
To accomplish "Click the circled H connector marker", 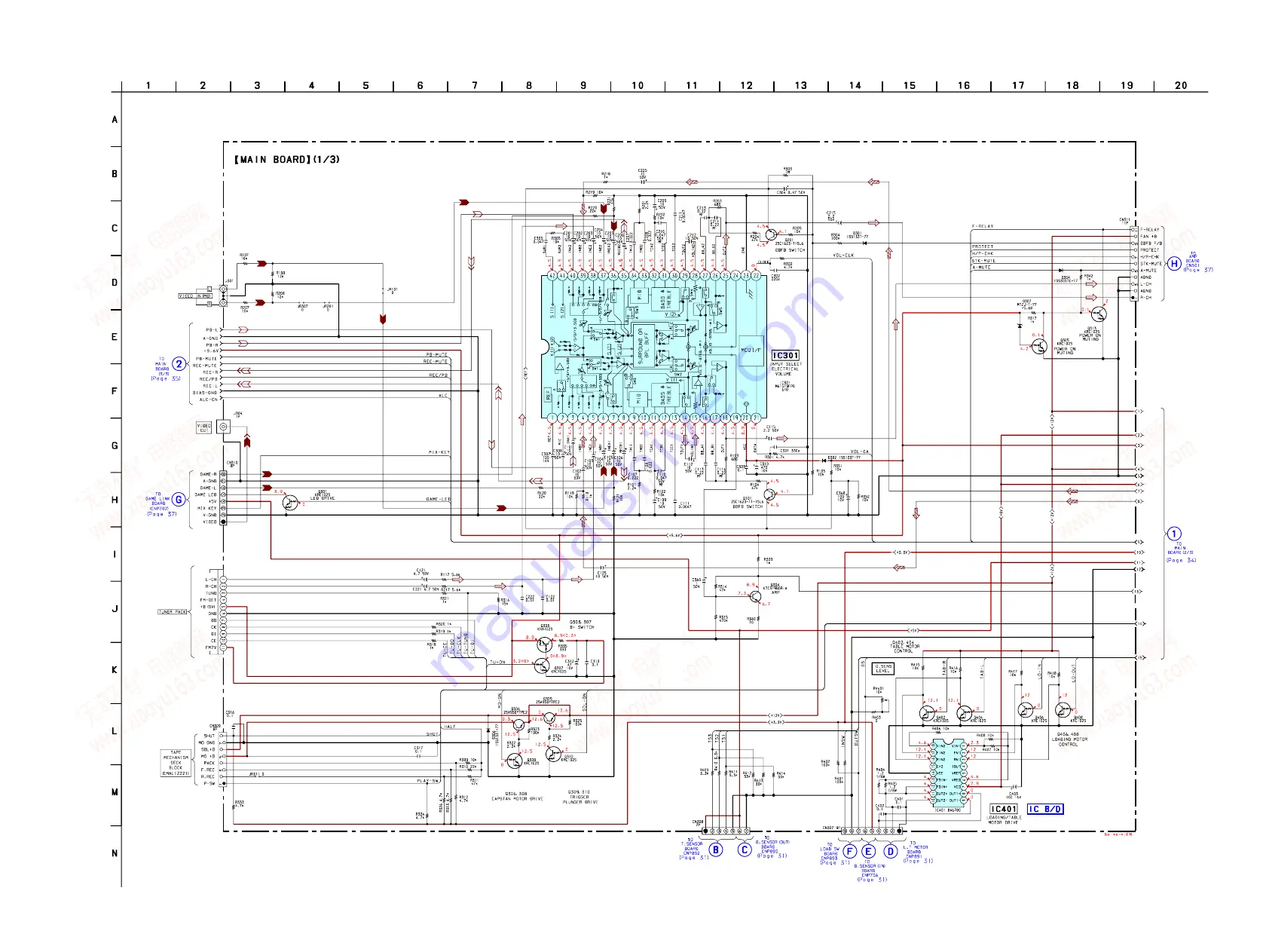I will tap(1174, 264).
